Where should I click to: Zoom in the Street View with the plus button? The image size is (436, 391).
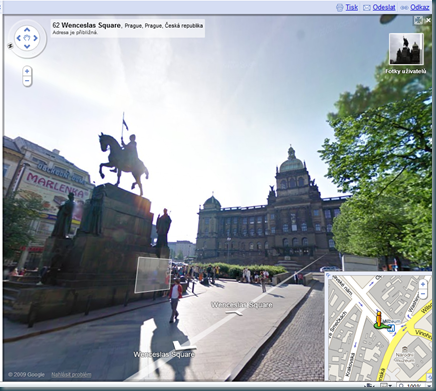27,71
